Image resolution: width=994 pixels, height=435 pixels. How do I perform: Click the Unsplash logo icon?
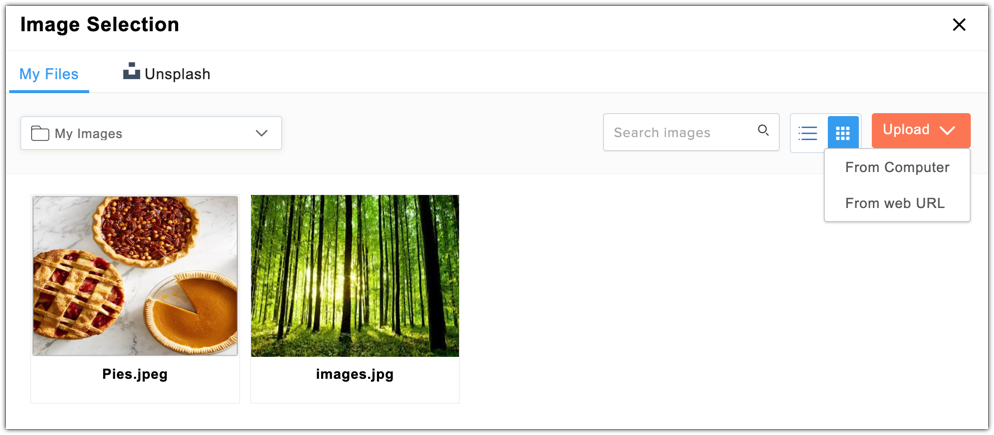(x=131, y=71)
